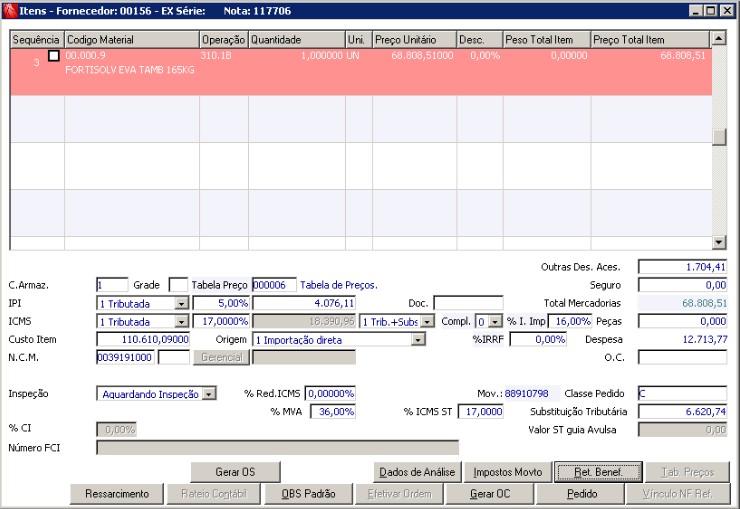Click the Operação column header
740x509 pixels.
(224, 40)
